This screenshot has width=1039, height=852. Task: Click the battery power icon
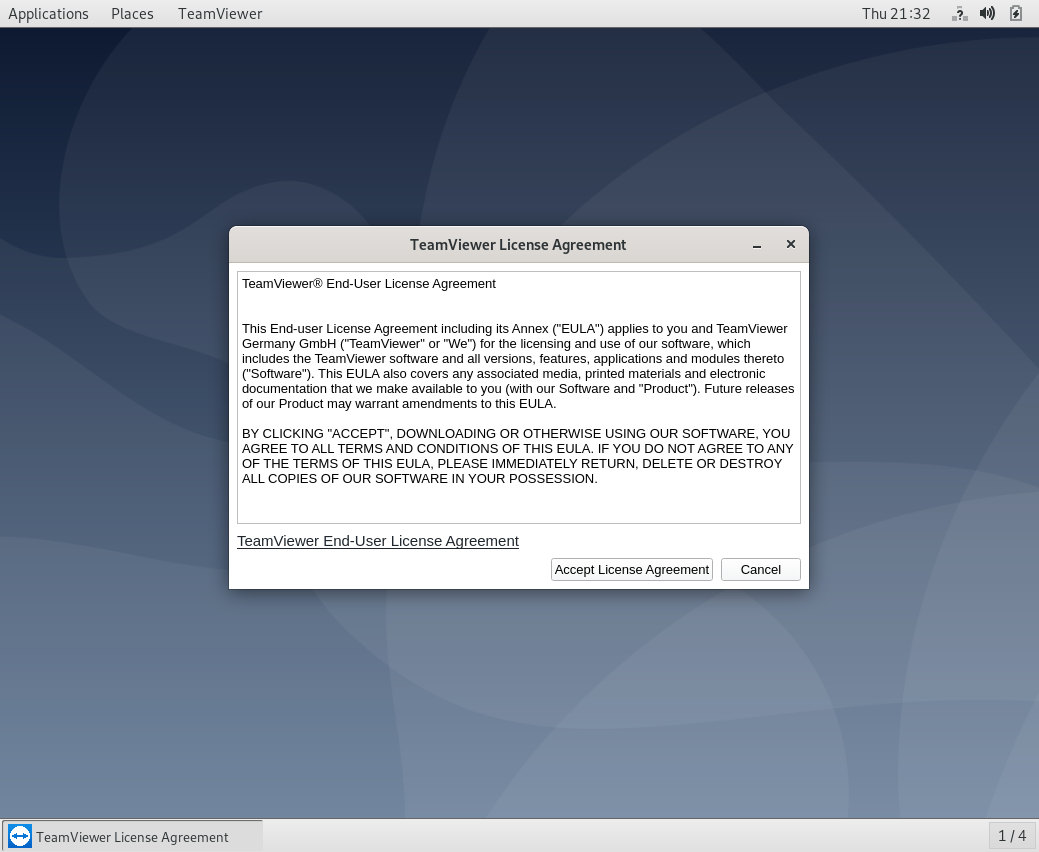1016,13
